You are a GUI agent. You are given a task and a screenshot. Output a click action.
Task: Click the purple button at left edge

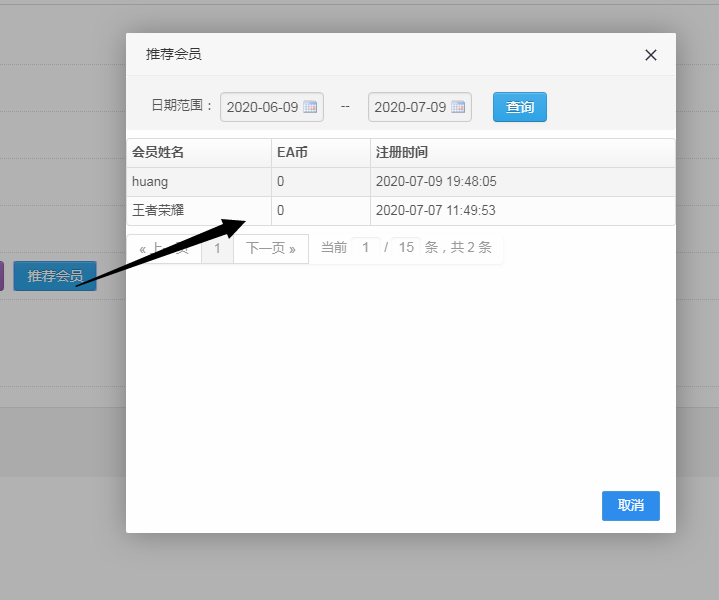click(2, 276)
